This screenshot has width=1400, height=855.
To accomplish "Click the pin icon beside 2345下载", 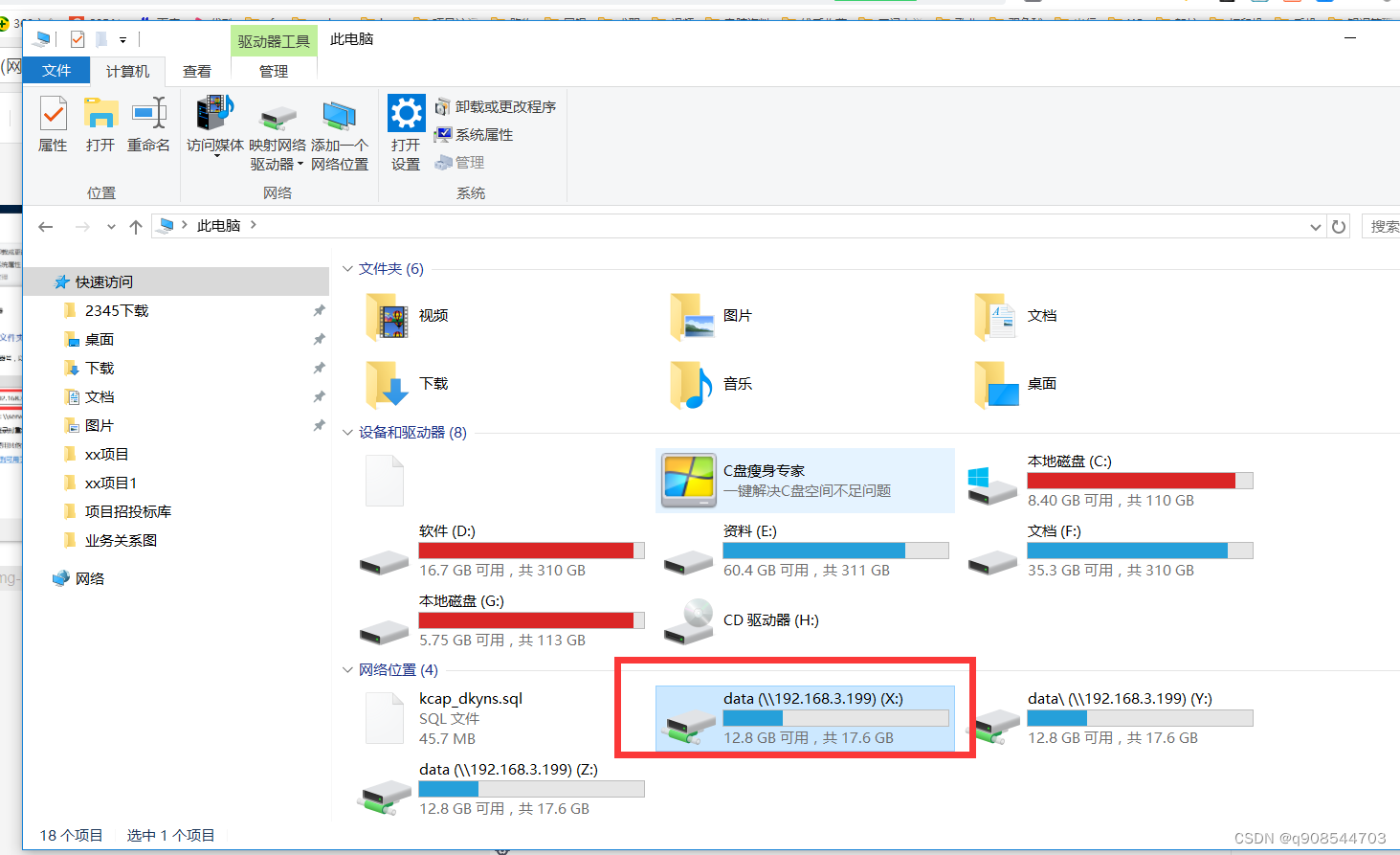I will (x=319, y=310).
